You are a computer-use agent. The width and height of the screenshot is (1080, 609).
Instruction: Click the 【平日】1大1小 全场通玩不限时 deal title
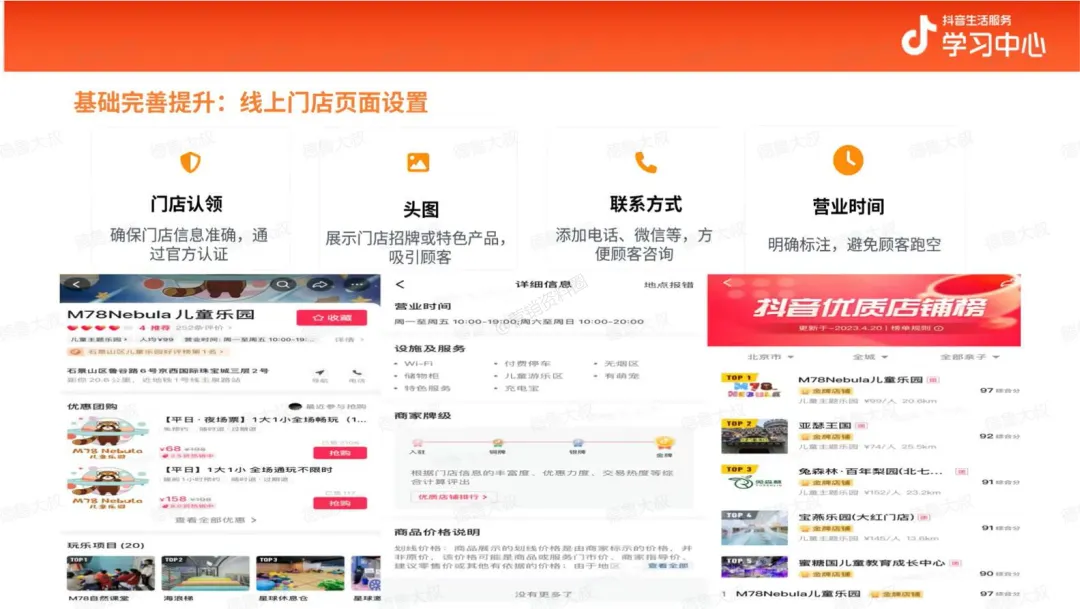click(249, 469)
